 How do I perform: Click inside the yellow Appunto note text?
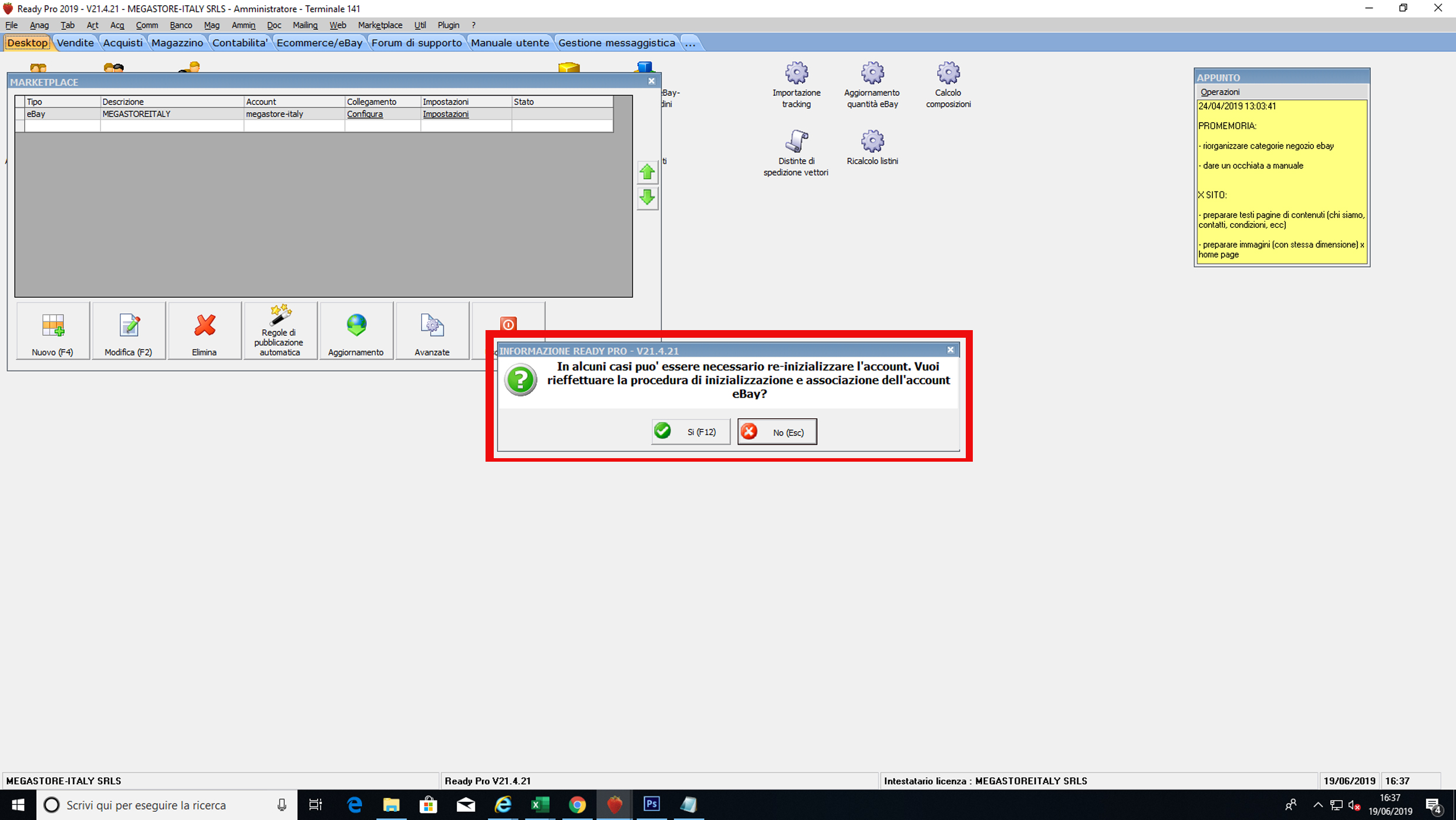pyautogui.click(x=1282, y=181)
